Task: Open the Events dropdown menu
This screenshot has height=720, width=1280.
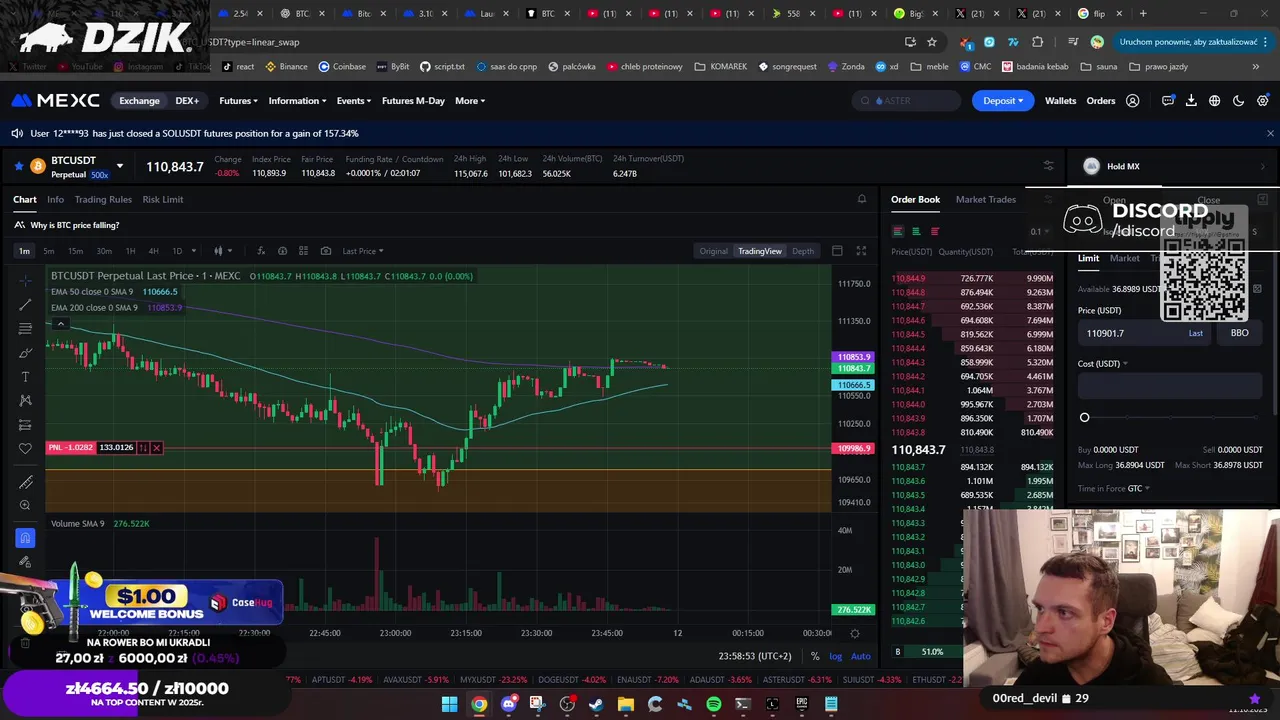Action: click(353, 101)
